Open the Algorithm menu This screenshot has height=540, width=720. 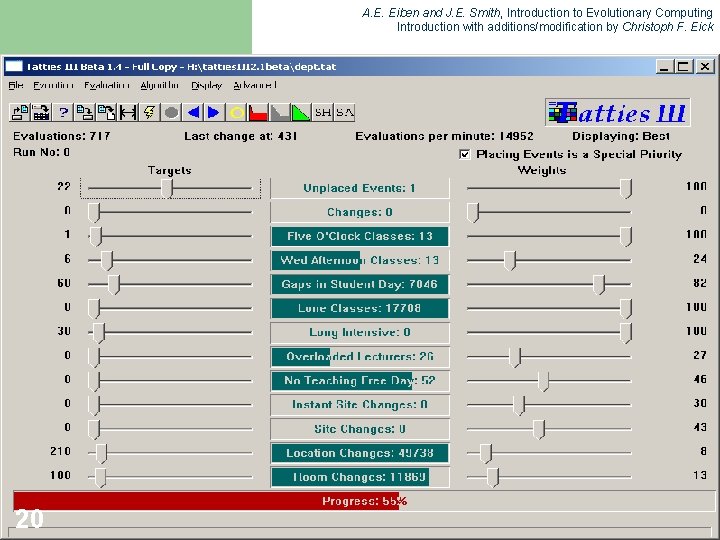coord(160,85)
